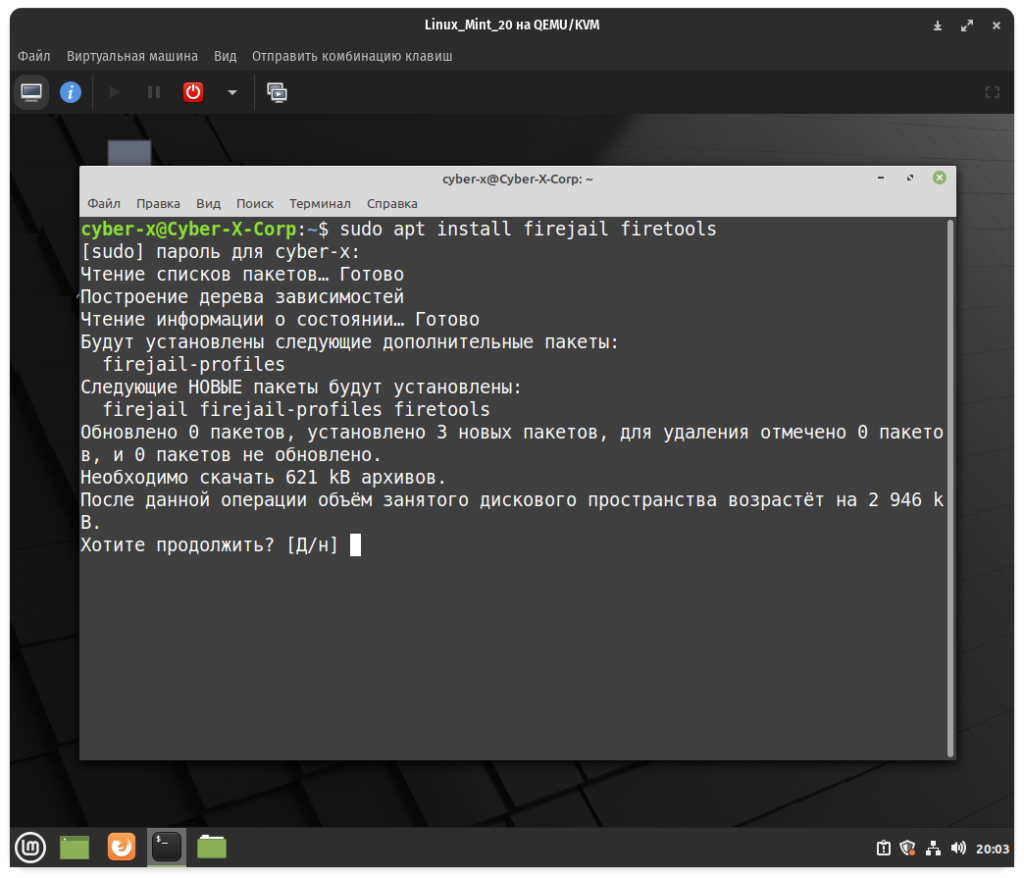Click the indented firejail-profiles only line
Viewport: 1024px width, 878px height.
tap(193, 365)
